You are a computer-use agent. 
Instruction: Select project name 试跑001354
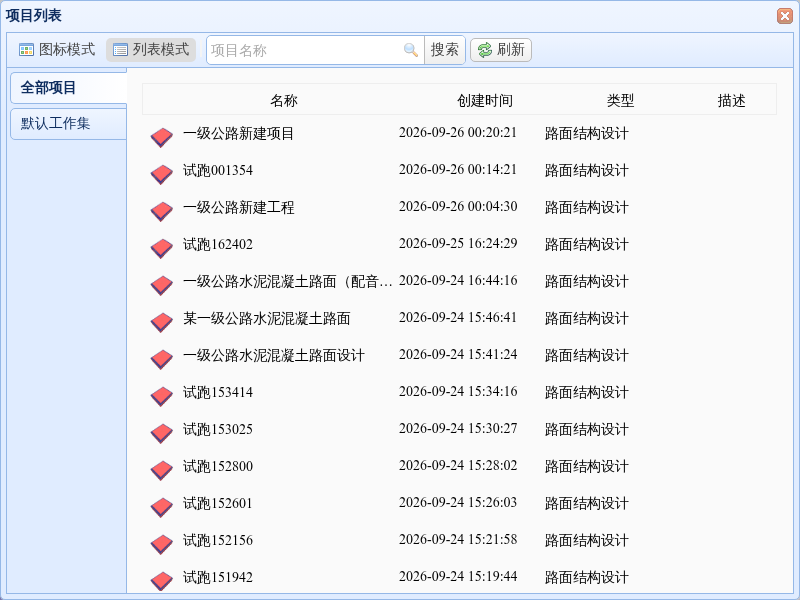218,170
